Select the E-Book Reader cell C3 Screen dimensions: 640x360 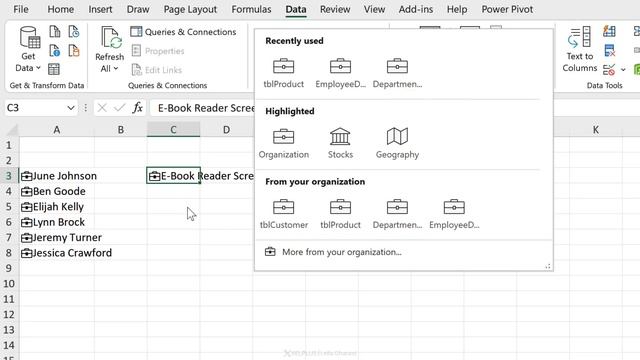coord(173,176)
